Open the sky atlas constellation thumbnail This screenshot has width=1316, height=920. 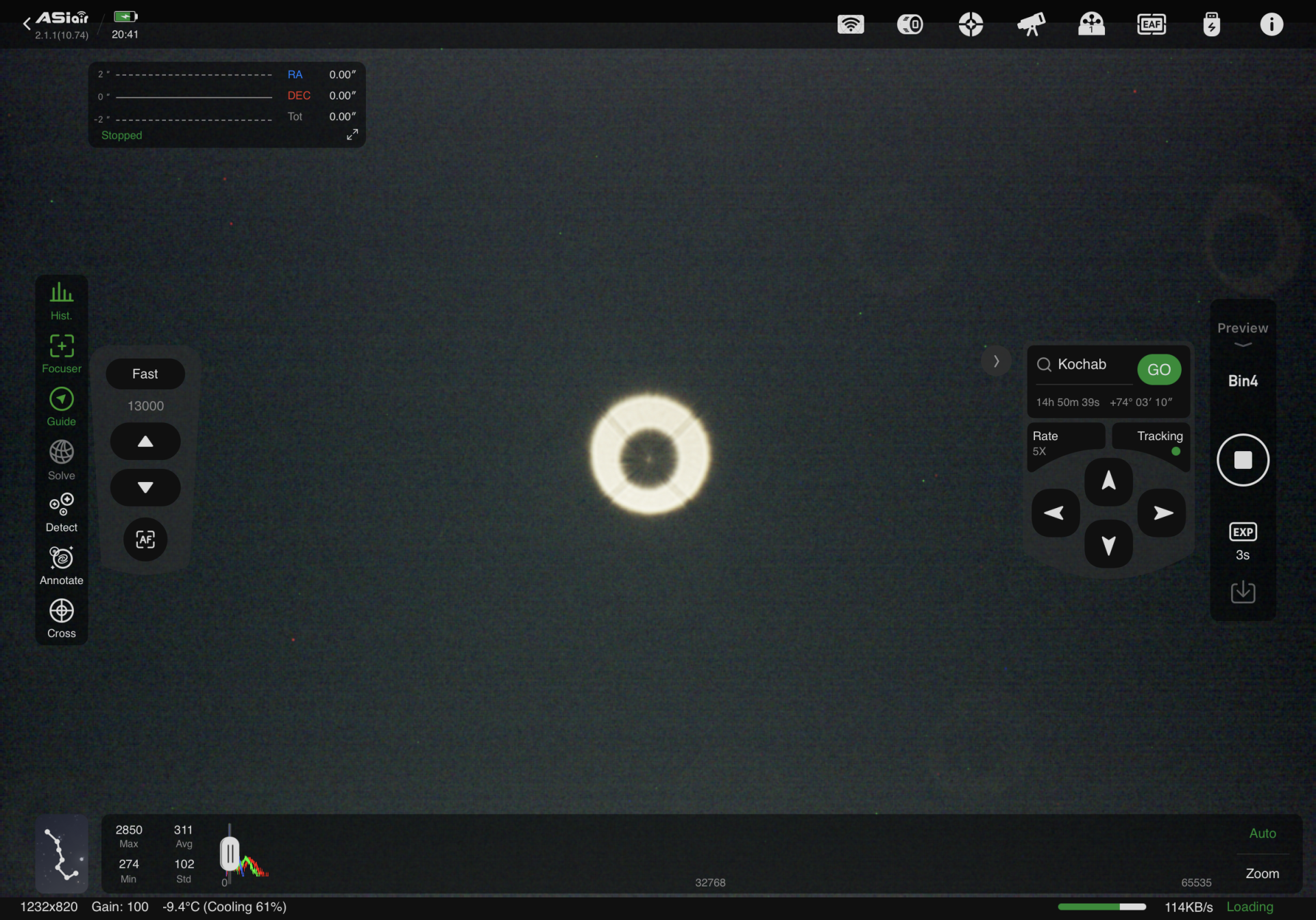pyautogui.click(x=62, y=854)
